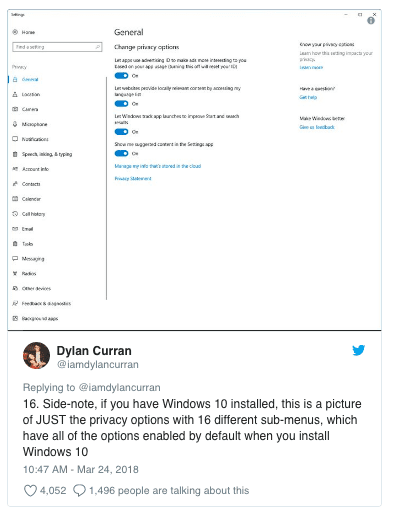
Task: Disable the advertising ID toggle
Action: (x=121, y=76)
